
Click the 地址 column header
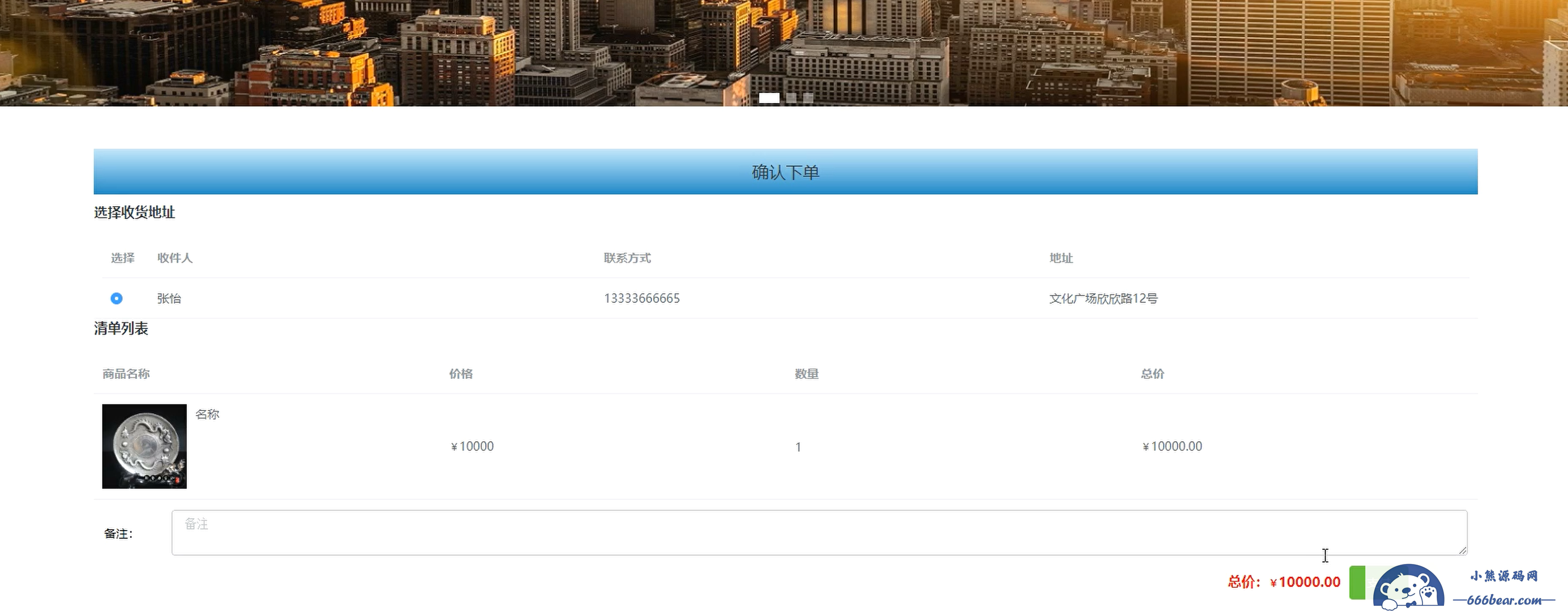click(x=1061, y=258)
